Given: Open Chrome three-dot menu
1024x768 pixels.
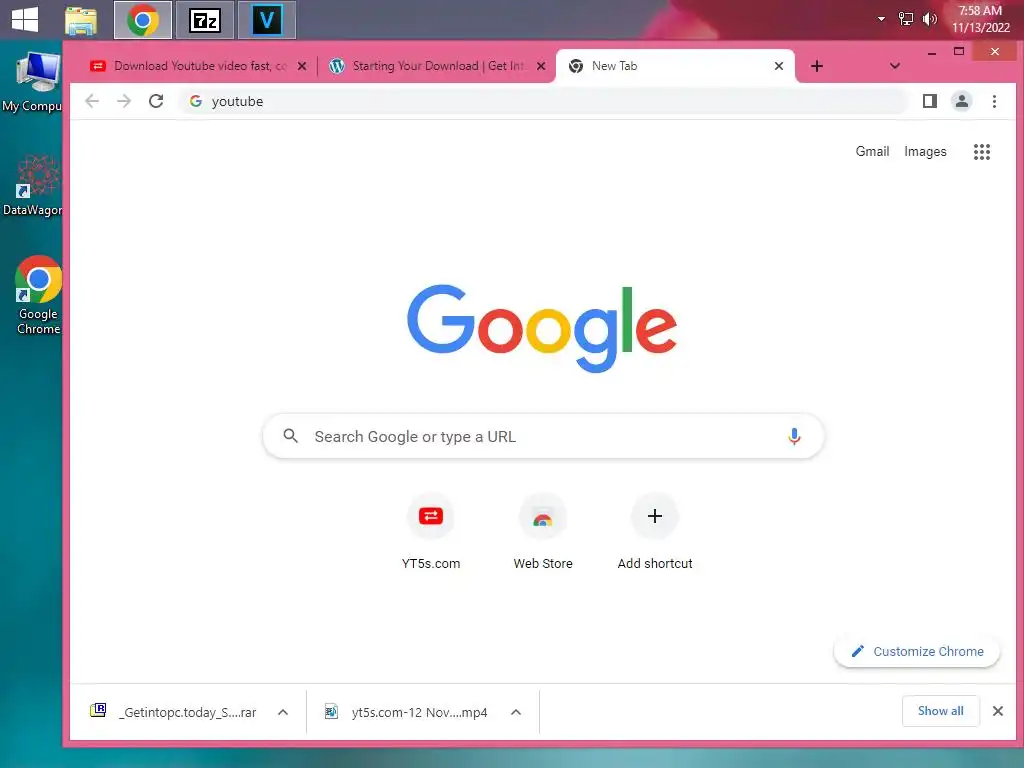Looking at the screenshot, I should point(994,101).
